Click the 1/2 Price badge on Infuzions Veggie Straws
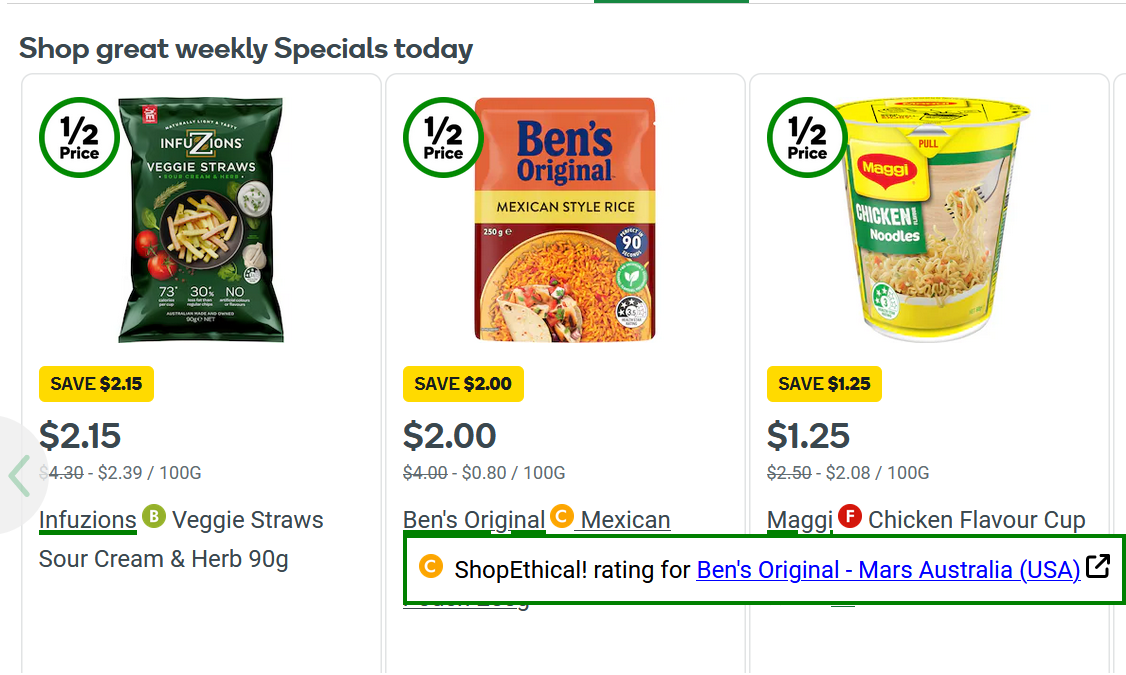 tap(79, 138)
